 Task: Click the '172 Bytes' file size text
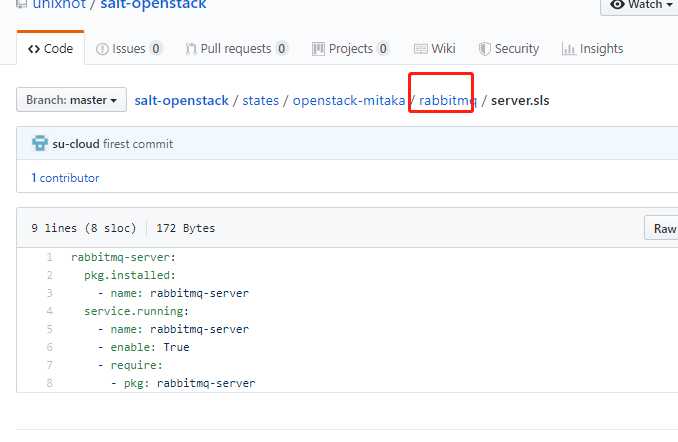[185, 228]
